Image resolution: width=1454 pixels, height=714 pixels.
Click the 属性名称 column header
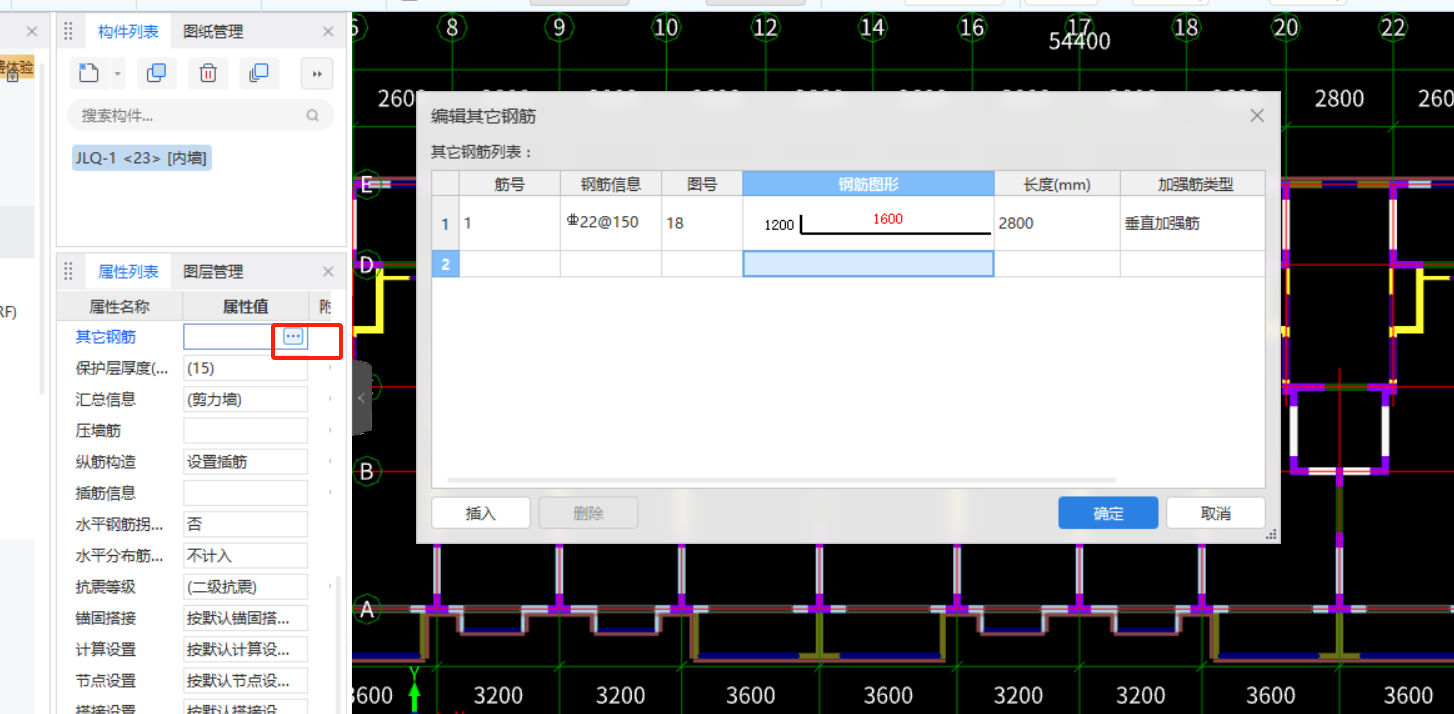point(119,306)
